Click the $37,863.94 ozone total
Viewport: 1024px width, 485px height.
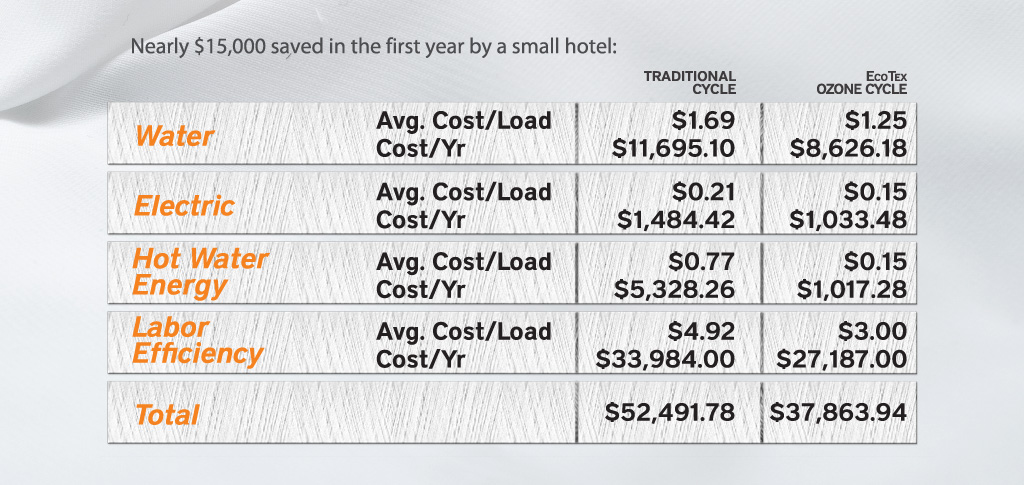pos(838,412)
